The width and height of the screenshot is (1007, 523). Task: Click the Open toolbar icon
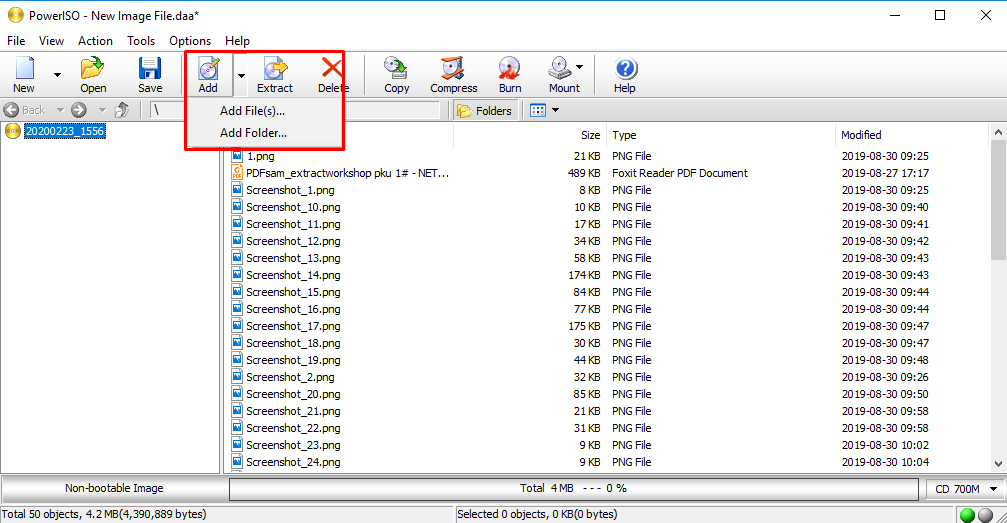(93, 74)
